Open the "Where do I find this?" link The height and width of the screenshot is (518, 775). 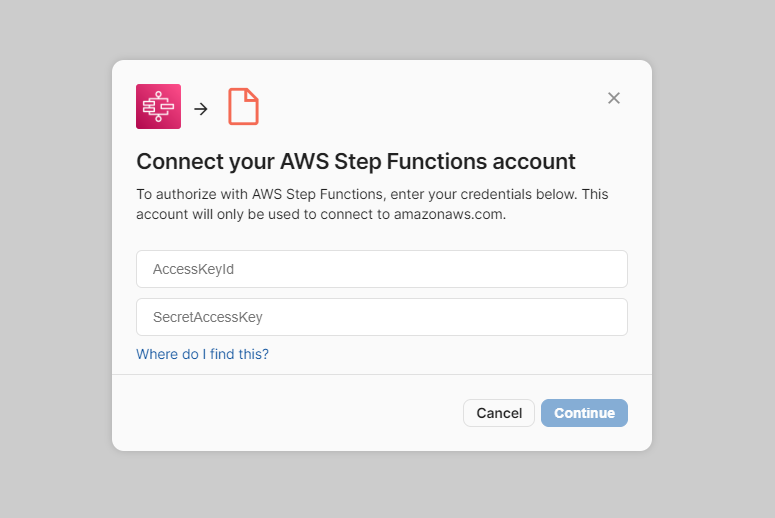click(x=202, y=354)
